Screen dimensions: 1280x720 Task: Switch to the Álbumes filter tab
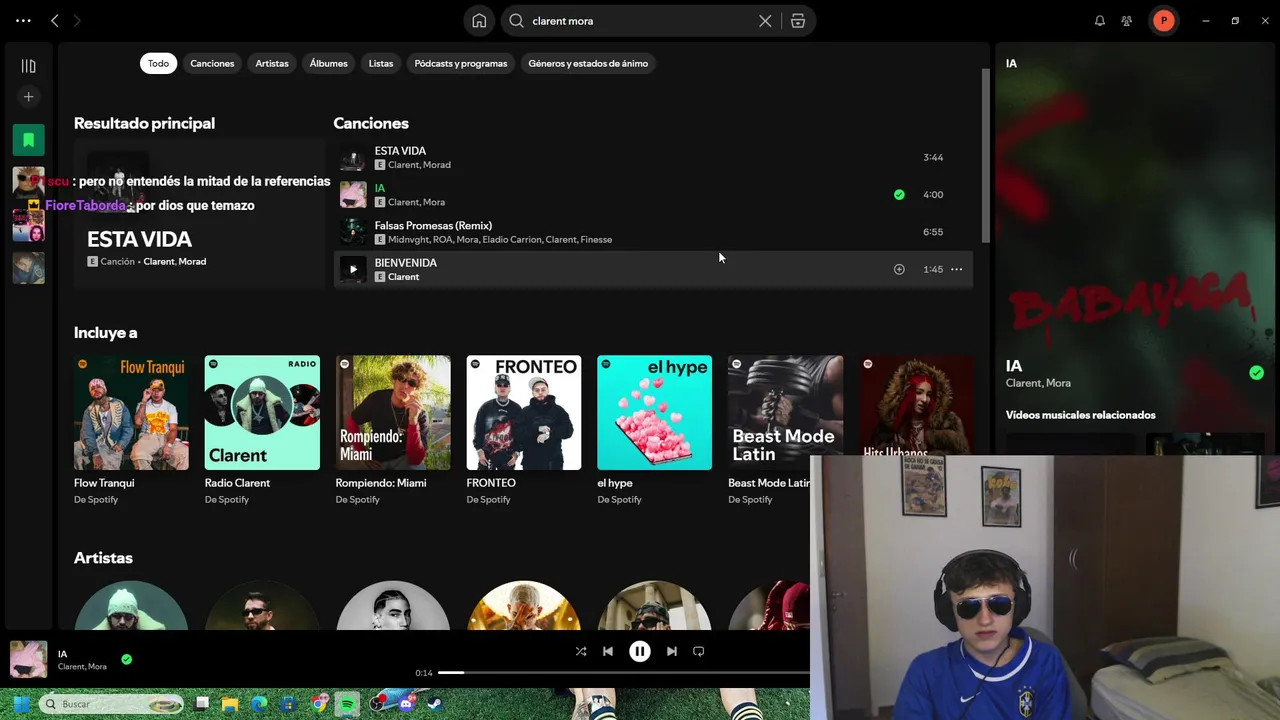pos(328,63)
